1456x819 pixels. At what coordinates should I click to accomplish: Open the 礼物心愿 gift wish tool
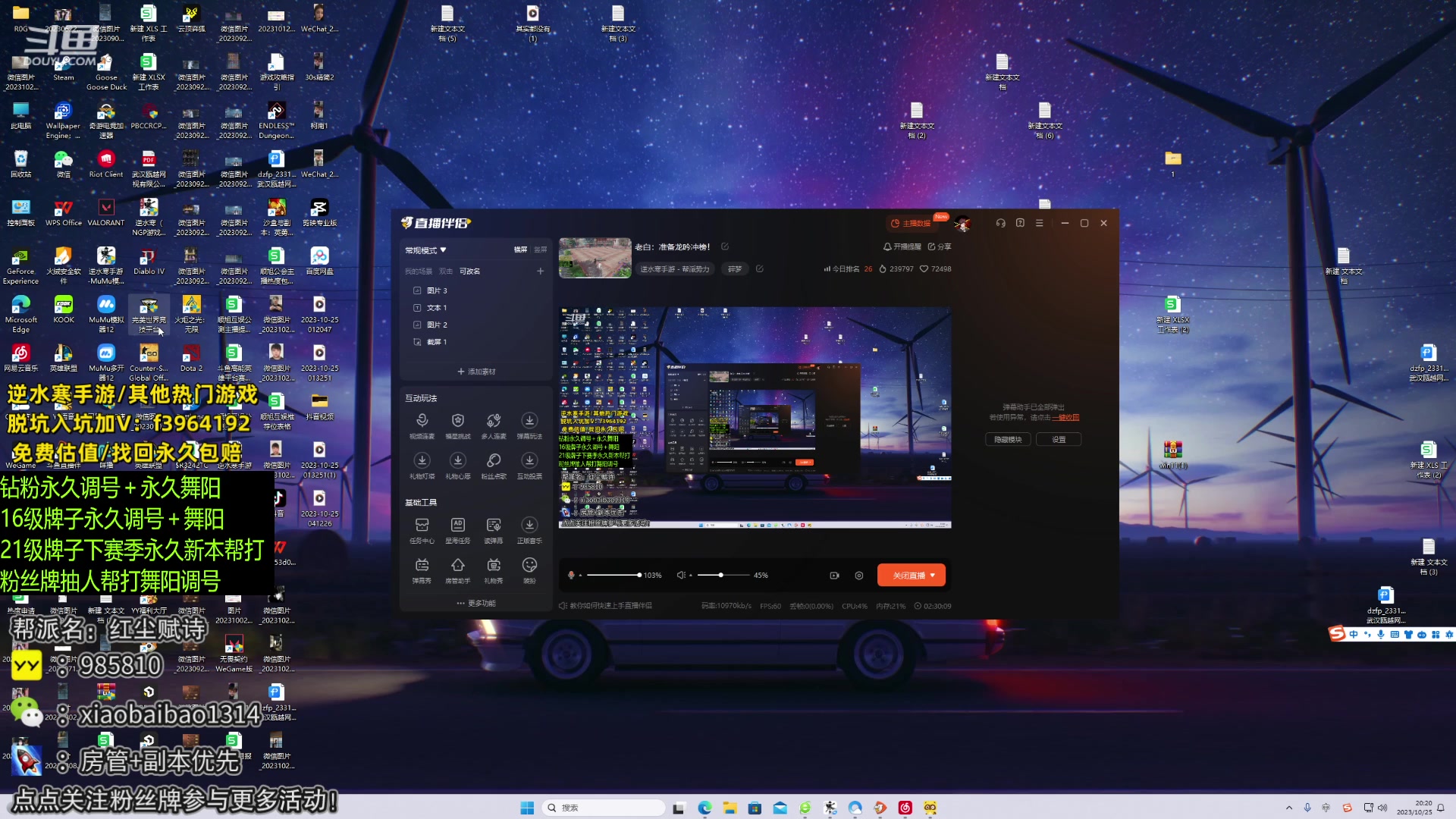pos(457,466)
